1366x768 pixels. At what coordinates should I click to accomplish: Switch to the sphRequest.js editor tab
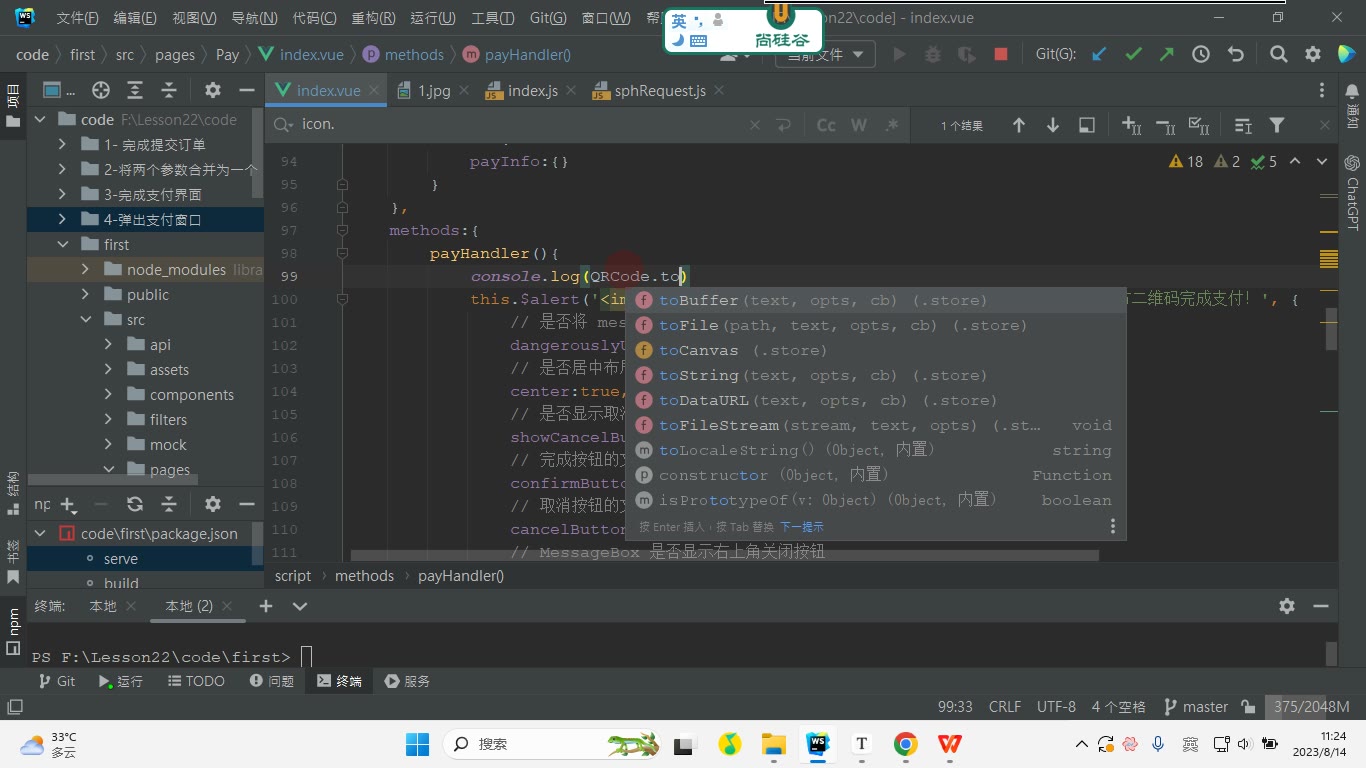tap(660, 91)
